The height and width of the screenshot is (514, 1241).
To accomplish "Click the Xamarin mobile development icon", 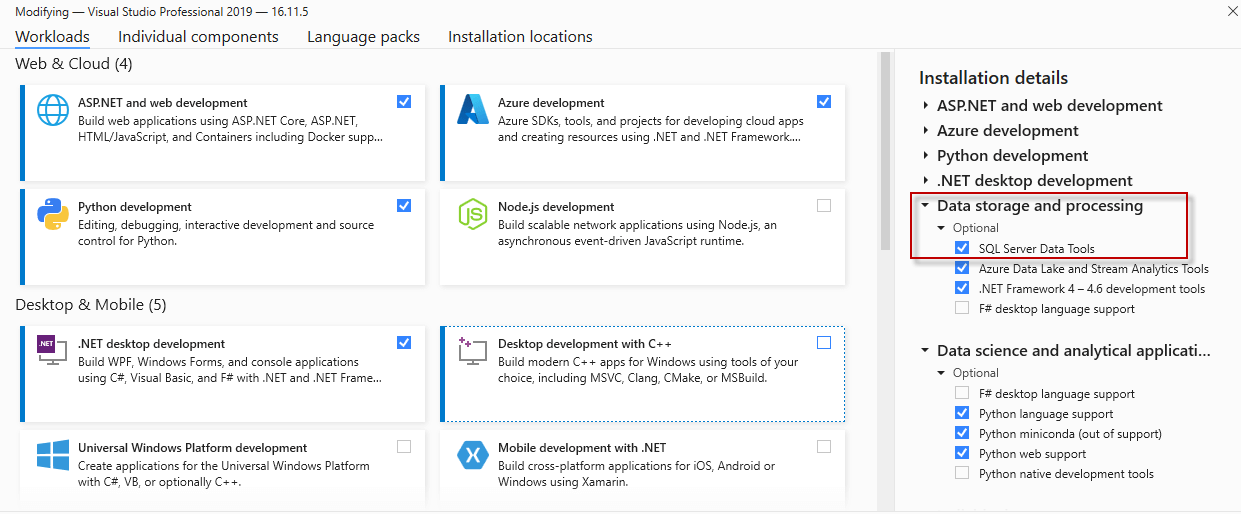I will point(472,455).
